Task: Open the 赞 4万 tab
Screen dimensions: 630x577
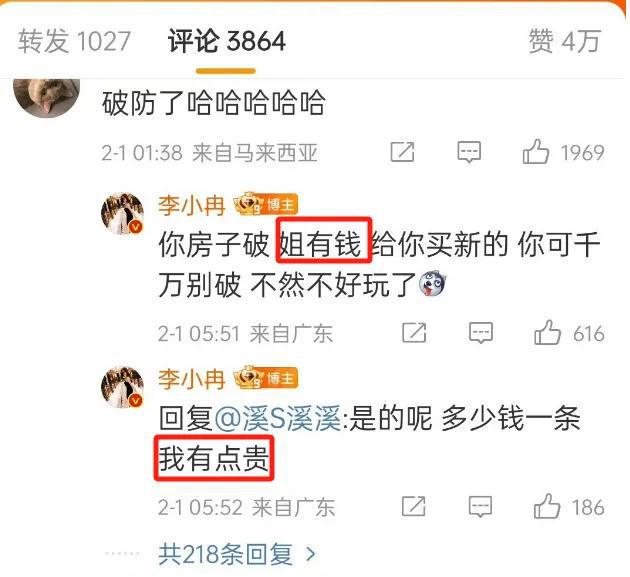Action: pos(565,41)
